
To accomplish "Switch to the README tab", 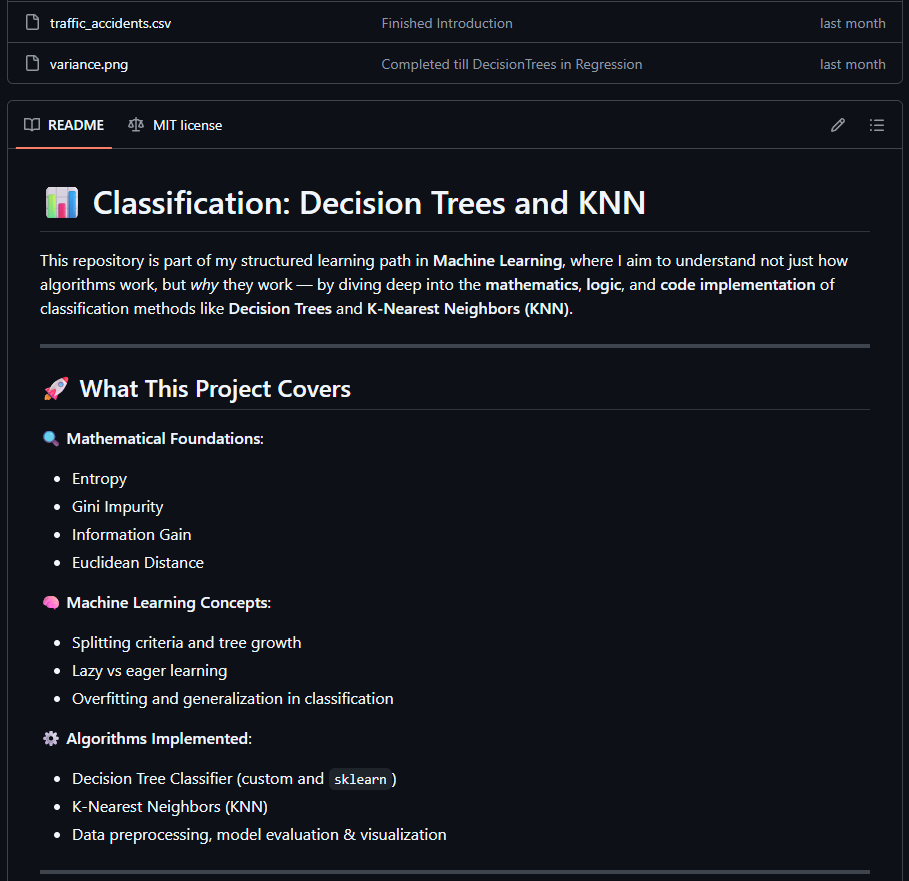I will pos(64,125).
